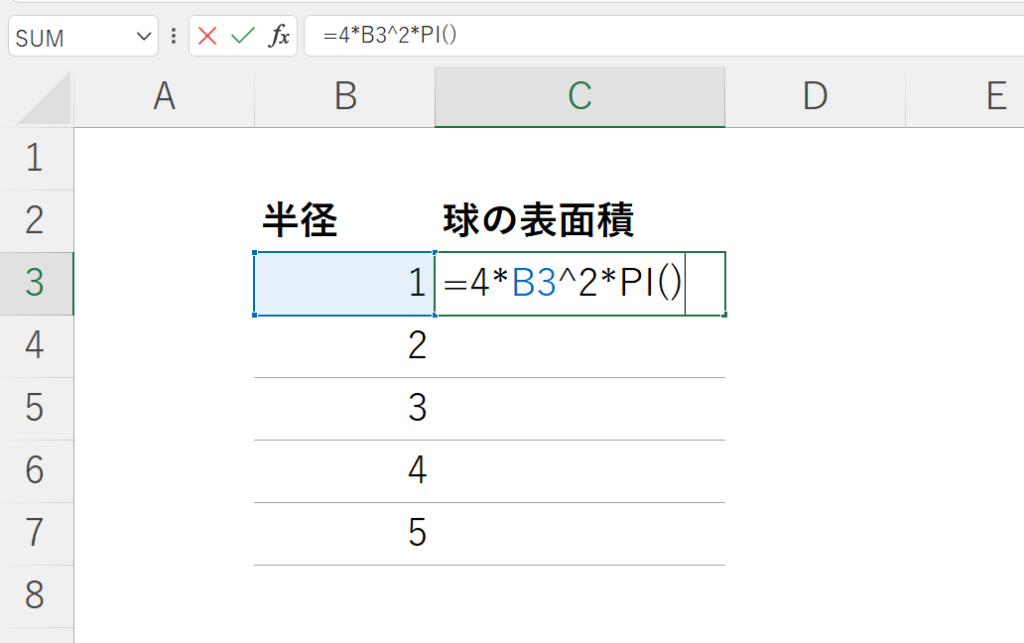The image size is (1024, 643).
Task: Click inside the C3 formula being edited
Action: coord(563,283)
